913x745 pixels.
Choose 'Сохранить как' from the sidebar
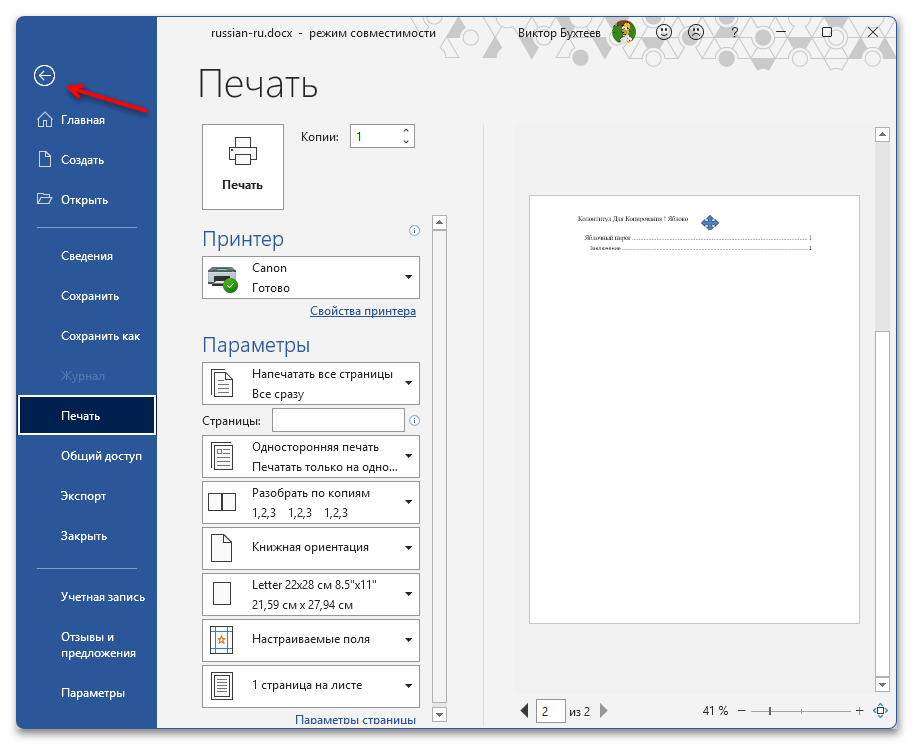87,336
